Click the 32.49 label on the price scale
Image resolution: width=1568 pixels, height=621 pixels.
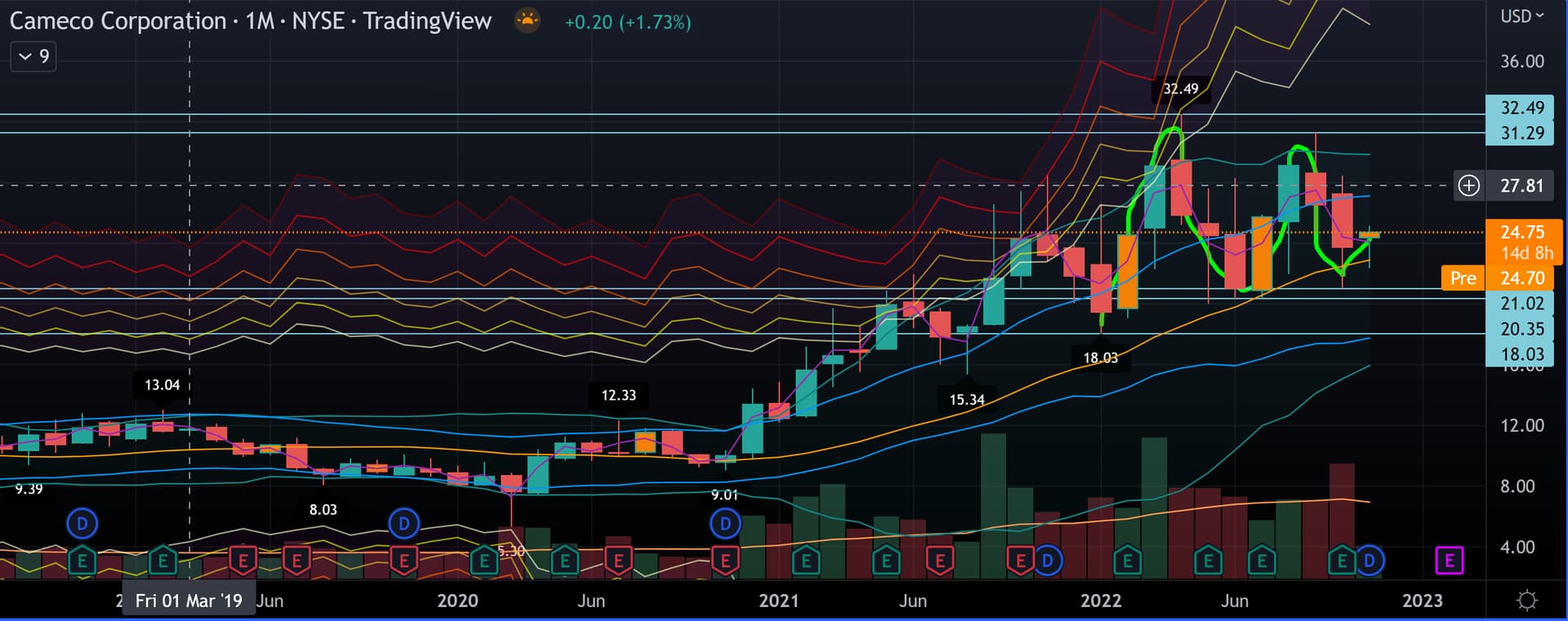click(x=1522, y=108)
